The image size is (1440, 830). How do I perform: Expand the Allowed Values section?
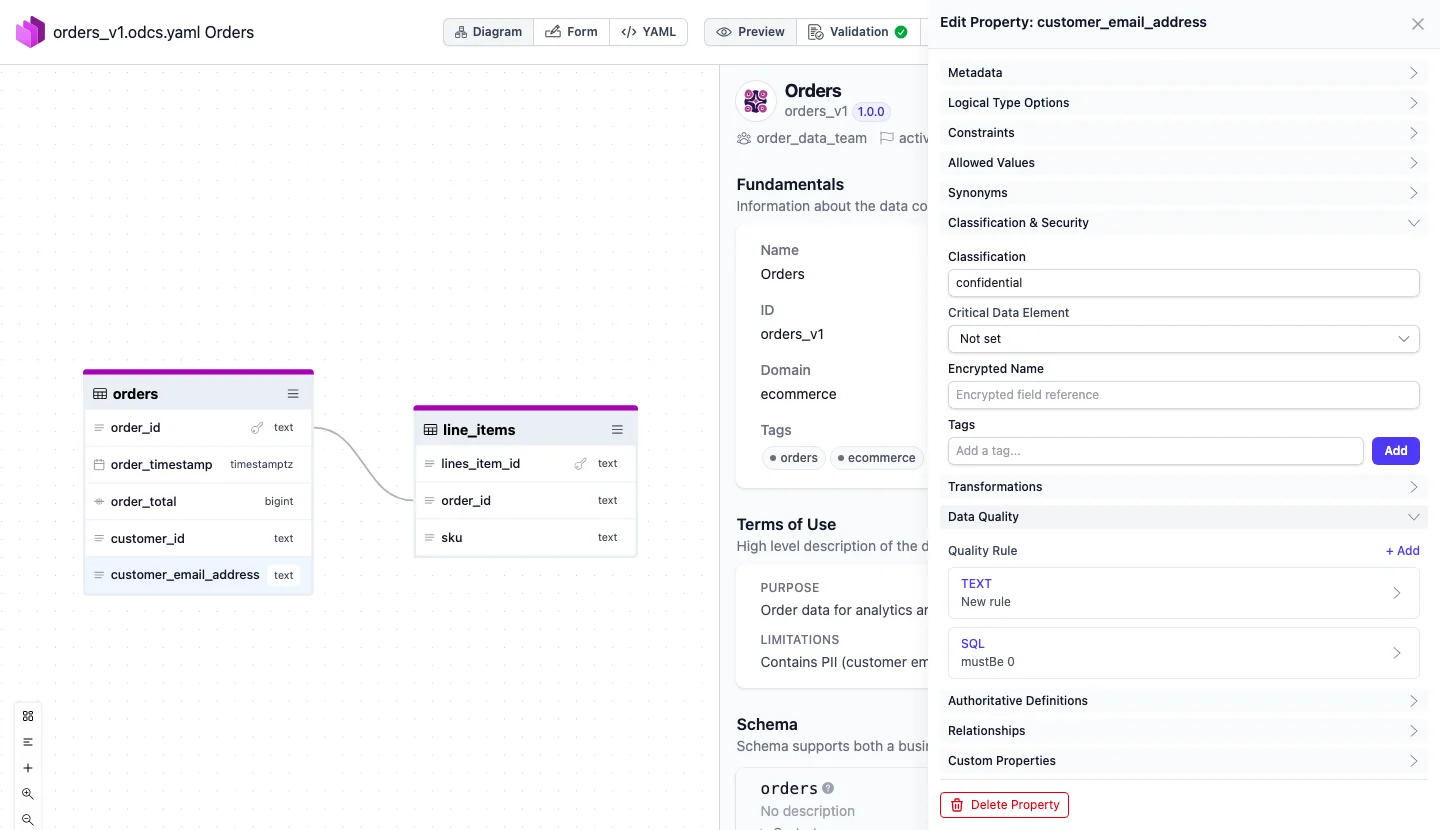pyautogui.click(x=1184, y=163)
